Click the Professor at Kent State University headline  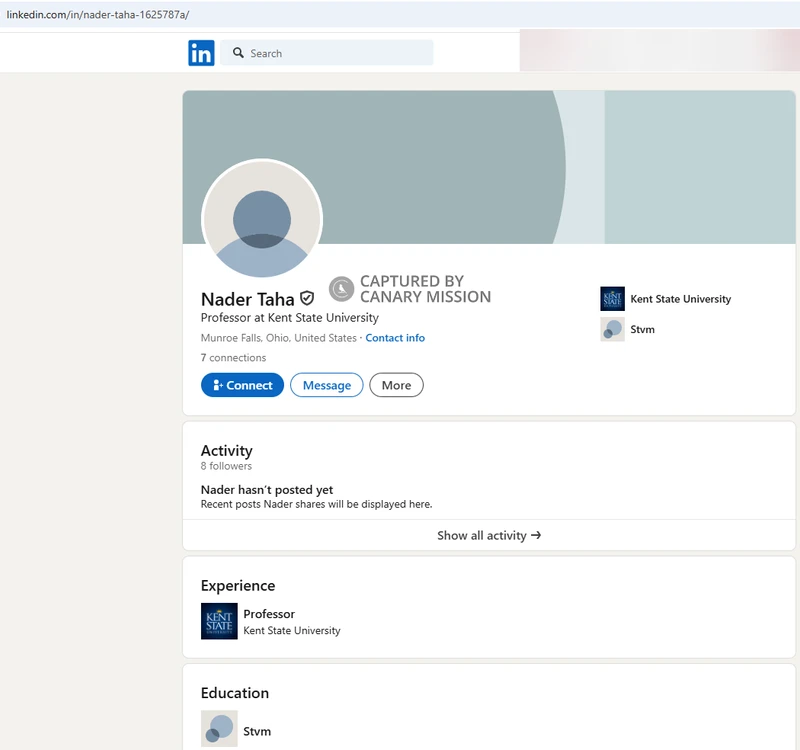coord(290,318)
